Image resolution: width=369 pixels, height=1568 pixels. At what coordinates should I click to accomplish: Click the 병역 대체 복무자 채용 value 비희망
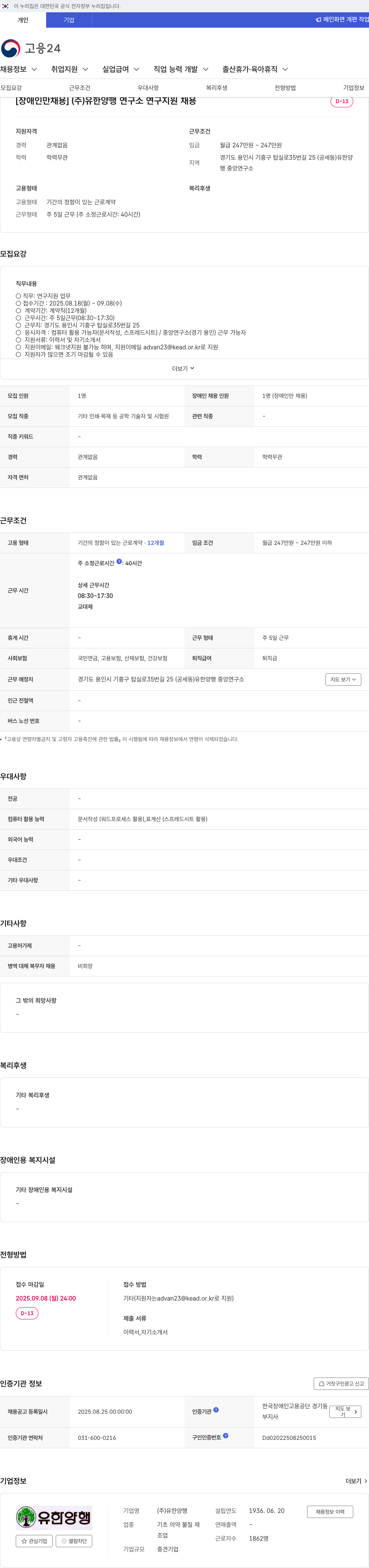point(85,966)
